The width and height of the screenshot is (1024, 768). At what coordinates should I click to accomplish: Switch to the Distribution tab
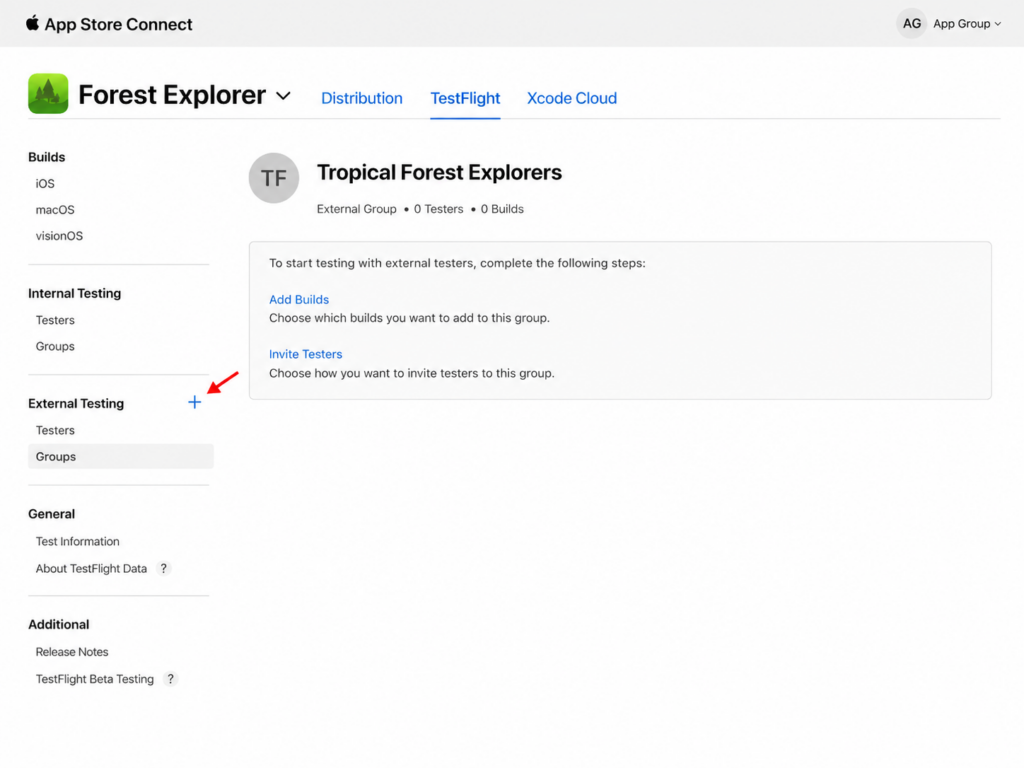coord(362,98)
